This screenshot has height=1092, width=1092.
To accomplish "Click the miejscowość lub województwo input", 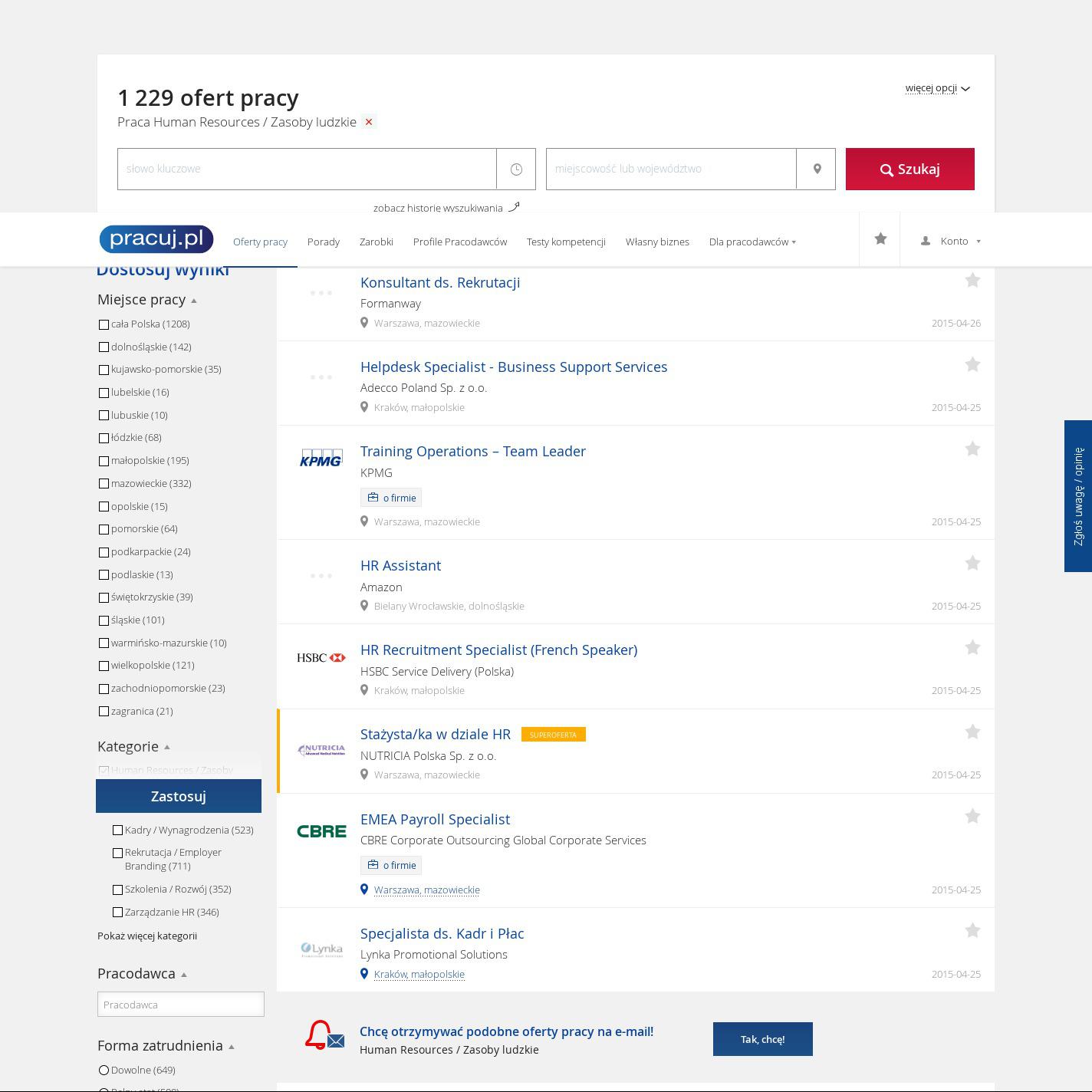I will click(671, 169).
